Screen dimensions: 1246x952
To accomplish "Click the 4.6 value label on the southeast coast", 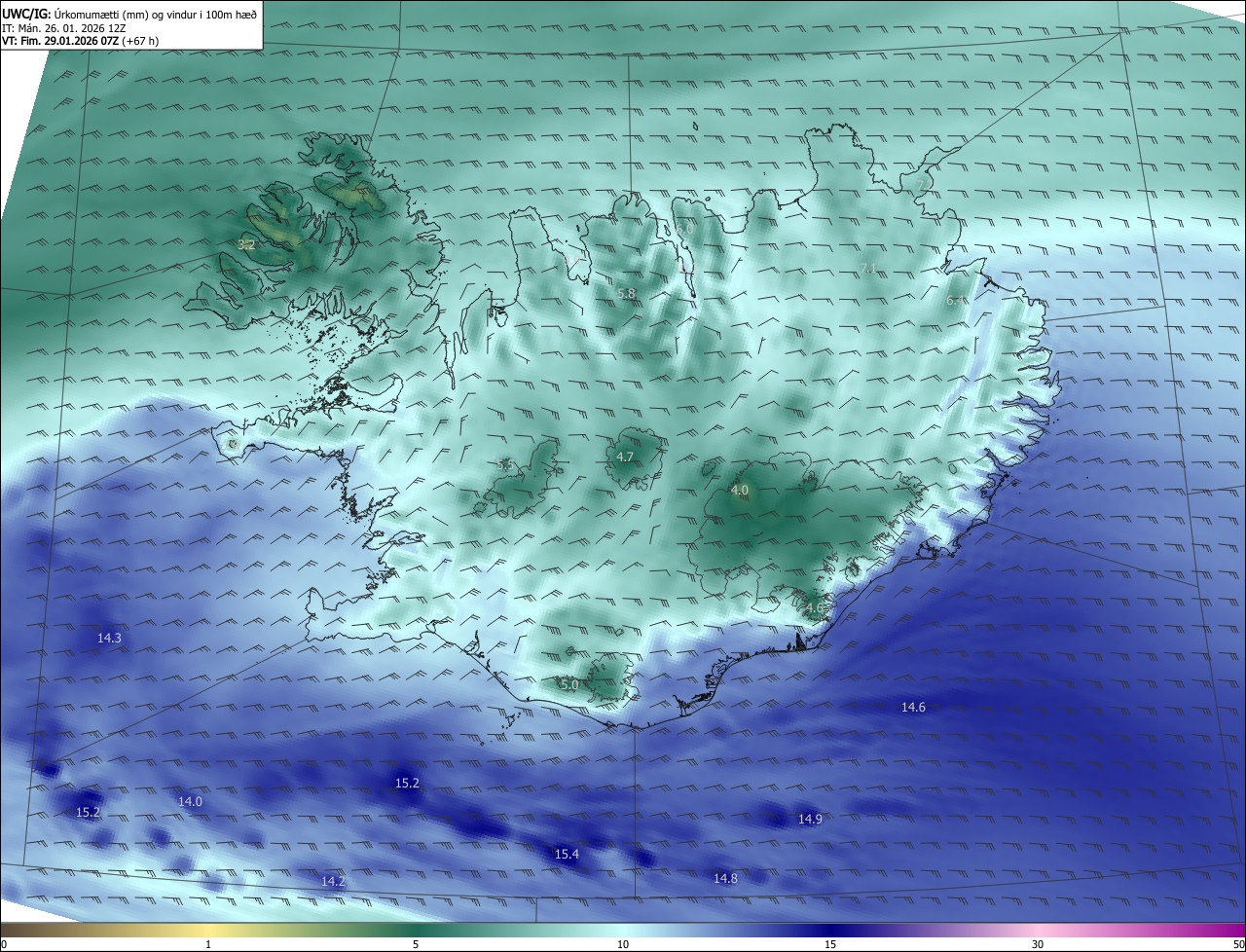I will [x=815, y=607].
